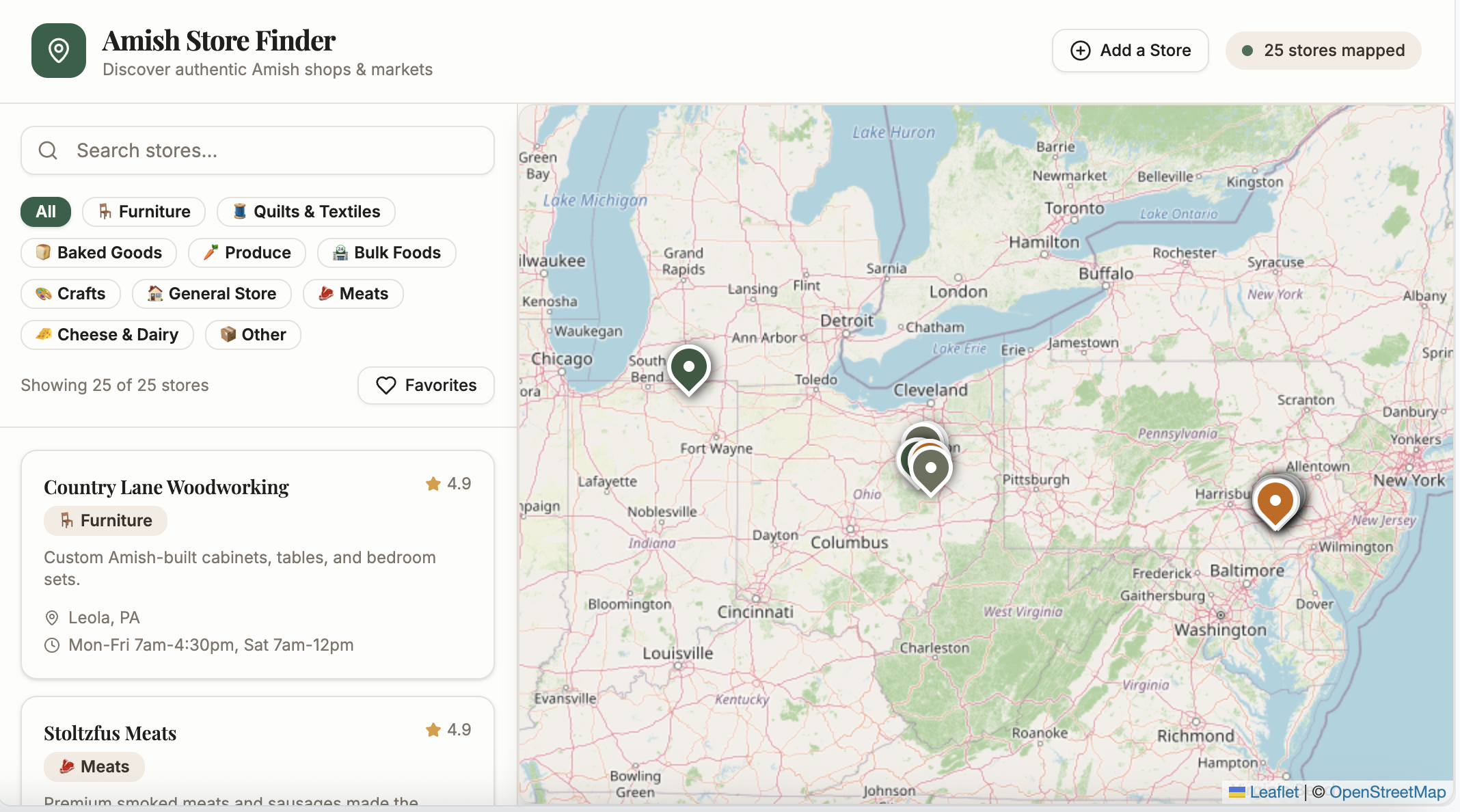Image resolution: width=1460 pixels, height=812 pixels.
Task: Filter by Crafts chip
Action: coord(70,294)
